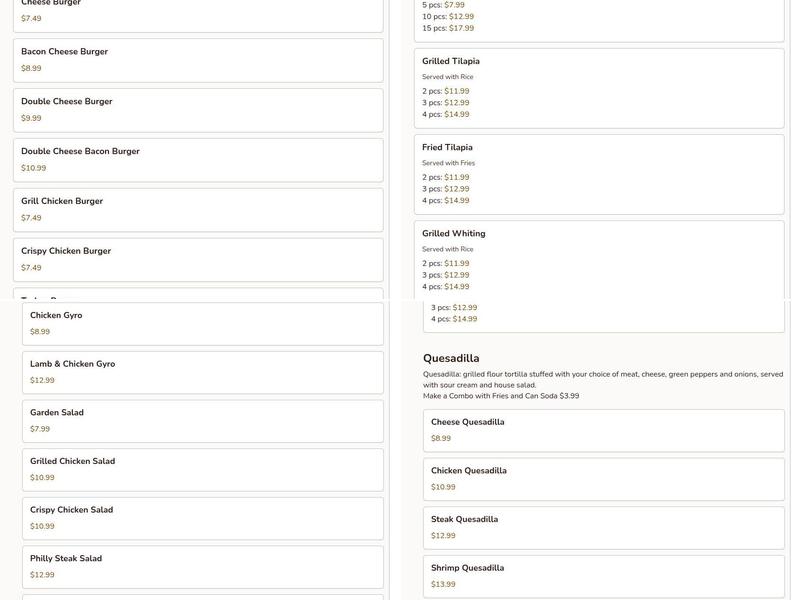Pick the Shrimp Quesadilla card
Screen dimensions: 800x600
(x=603, y=576)
